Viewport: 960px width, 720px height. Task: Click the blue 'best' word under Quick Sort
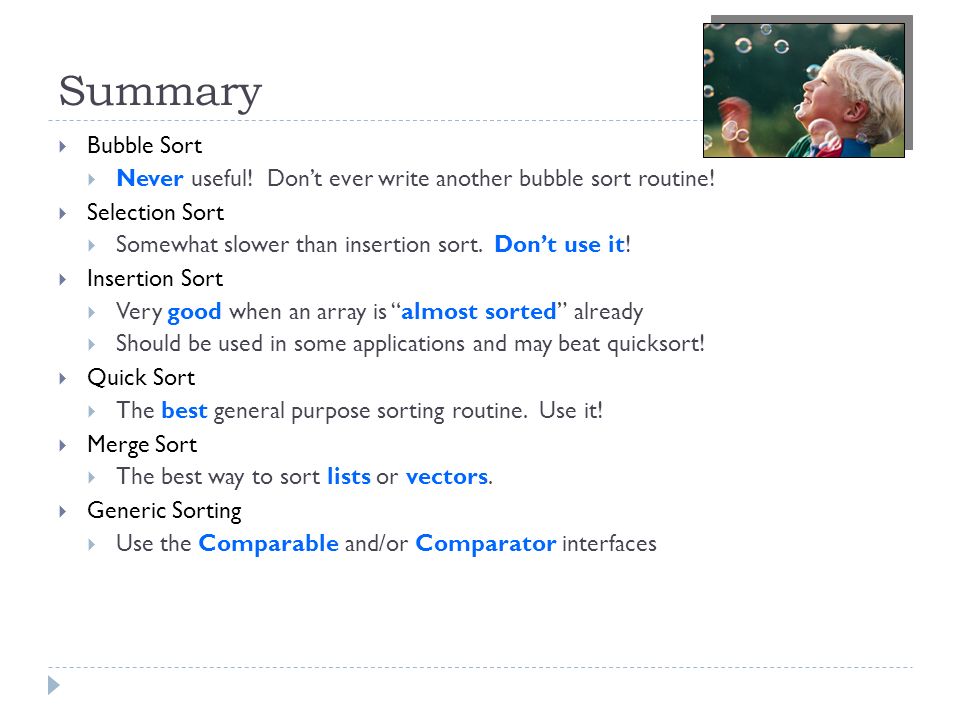[x=184, y=411]
